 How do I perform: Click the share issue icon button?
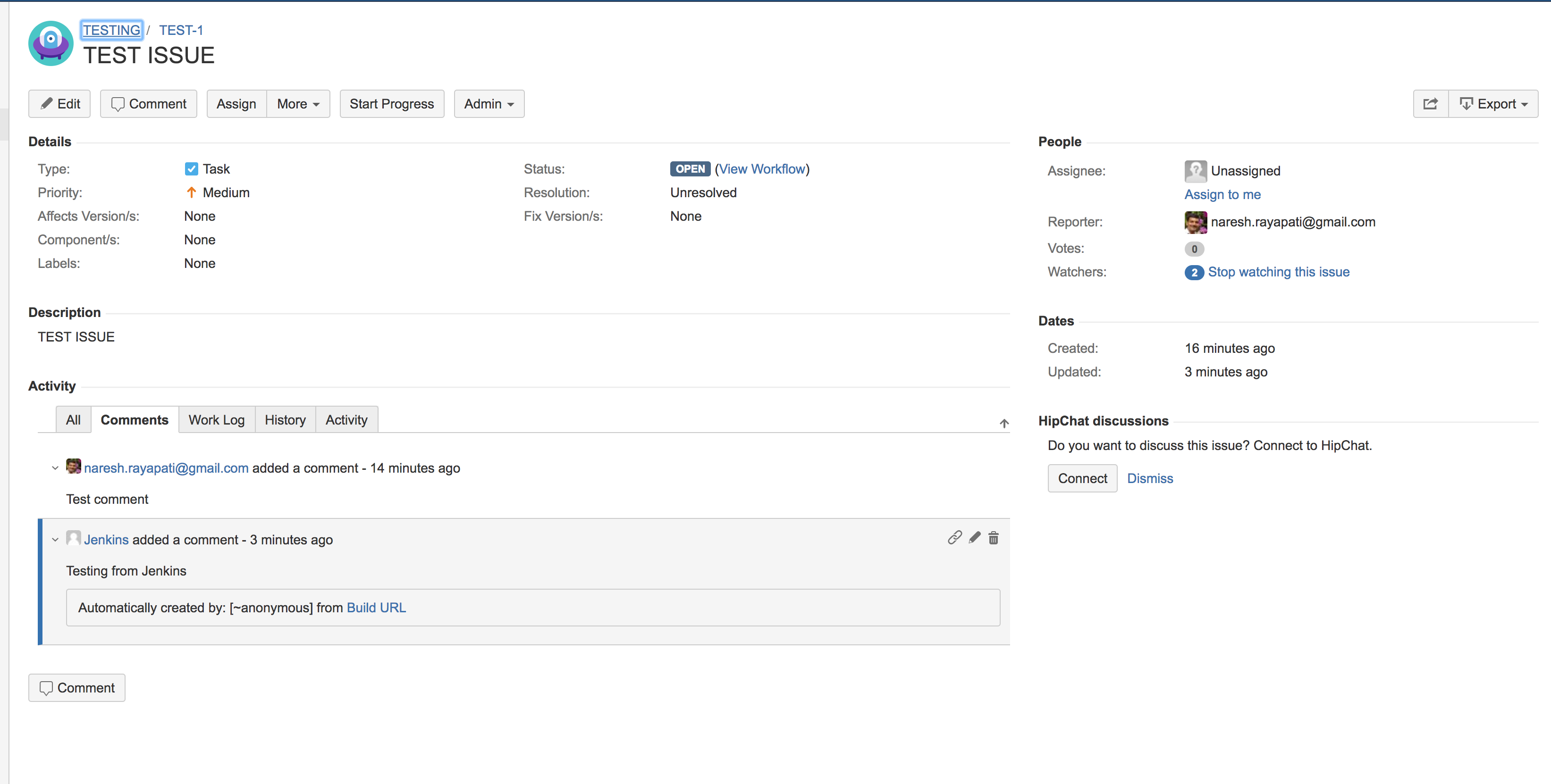[x=1431, y=104]
